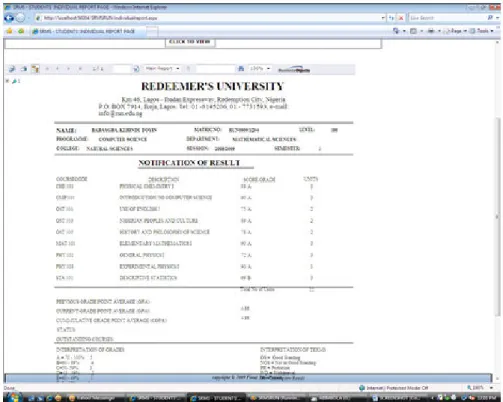The image size is (503, 402).
Task: Click the IE Forward navigation button
Action: 20,18
